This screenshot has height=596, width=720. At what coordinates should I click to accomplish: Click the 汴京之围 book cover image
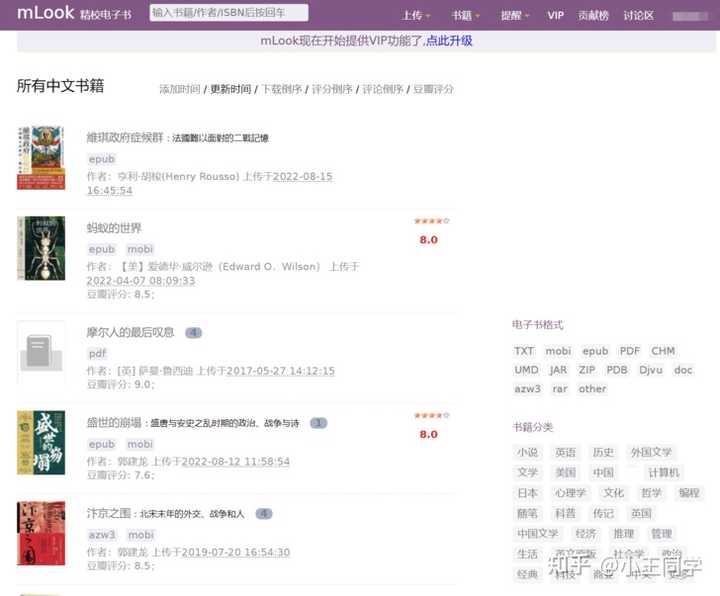41,533
